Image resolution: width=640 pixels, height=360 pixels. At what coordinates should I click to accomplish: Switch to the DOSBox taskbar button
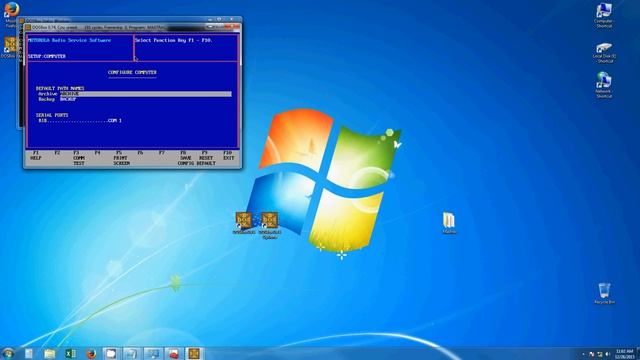[194, 353]
